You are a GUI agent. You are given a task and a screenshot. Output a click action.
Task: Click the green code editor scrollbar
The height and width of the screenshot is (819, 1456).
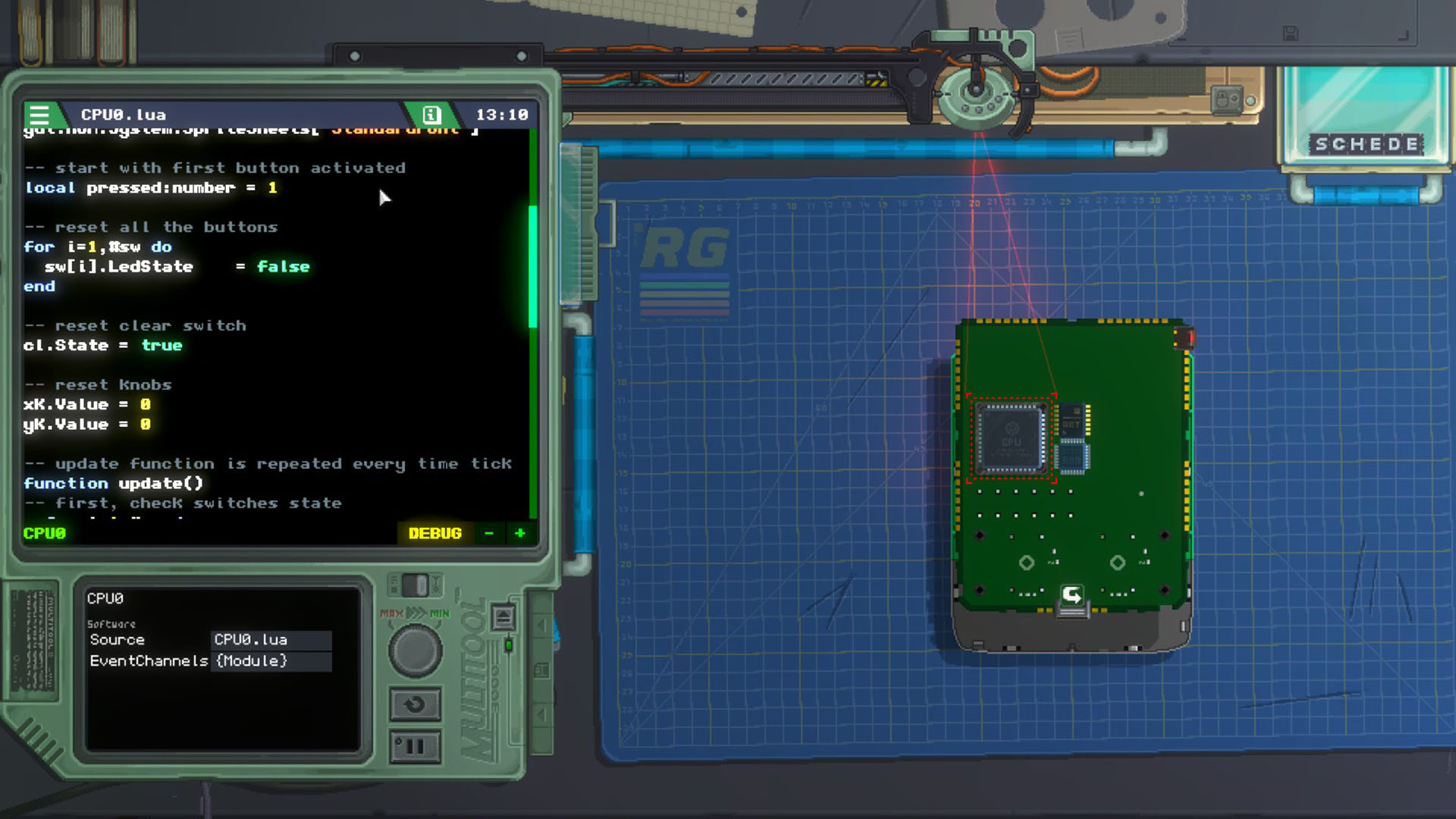[x=532, y=265]
